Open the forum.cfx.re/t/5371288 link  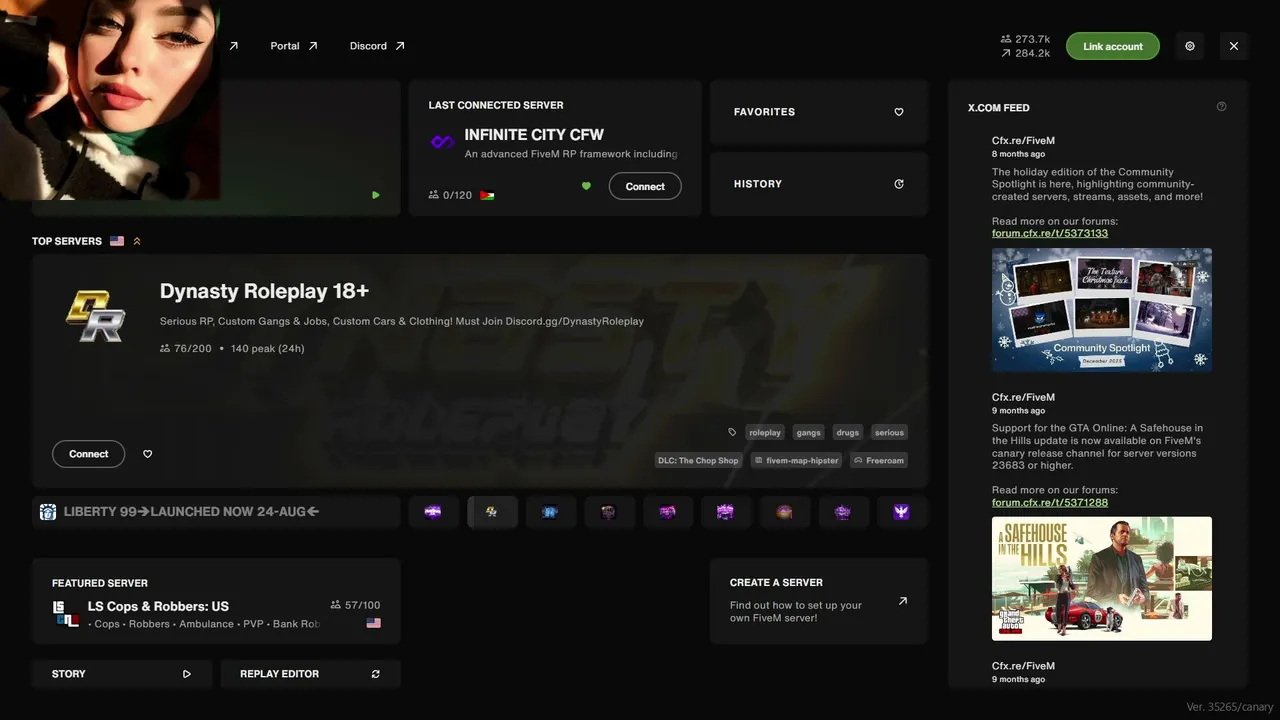[x=1050, y=502]
